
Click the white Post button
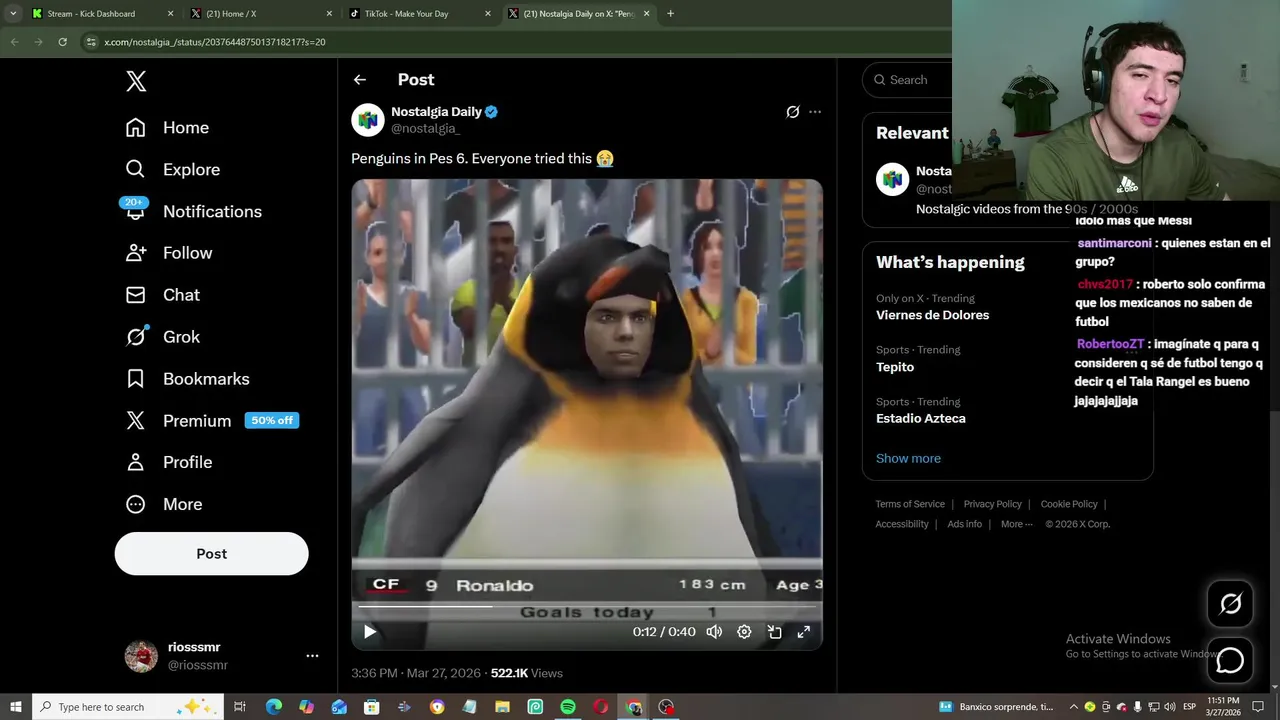coord(211,554)
